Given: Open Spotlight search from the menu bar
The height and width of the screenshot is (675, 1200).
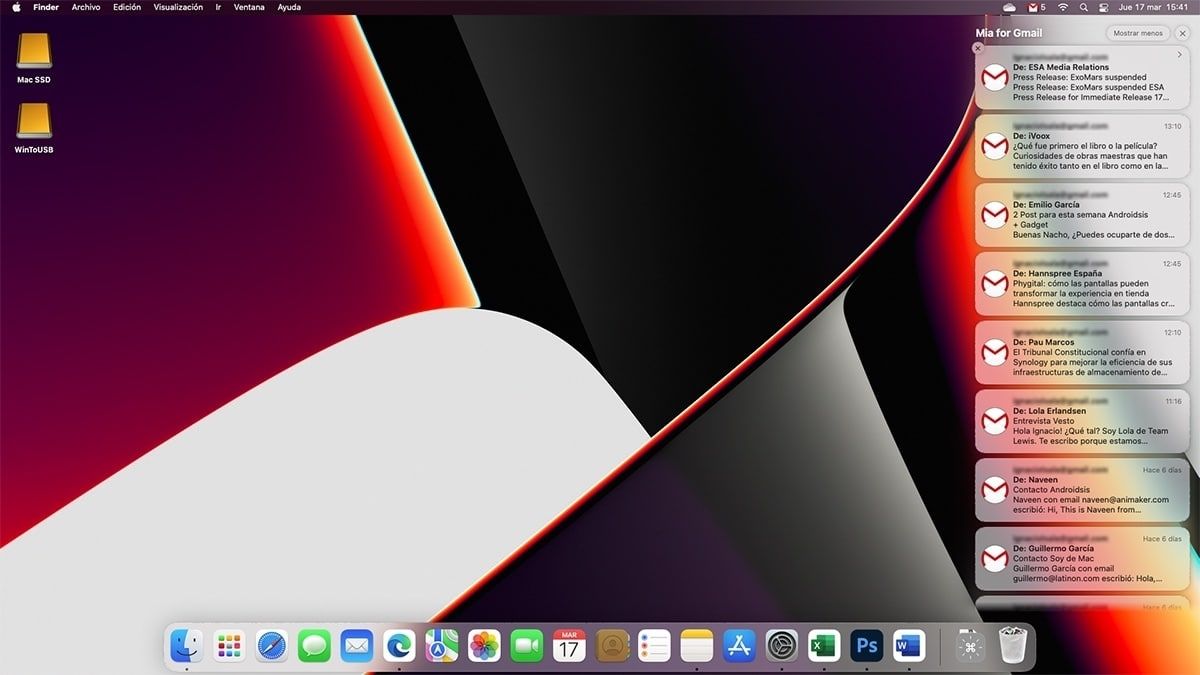Looking at the screenshot, I should click(x=1084, y=7).
